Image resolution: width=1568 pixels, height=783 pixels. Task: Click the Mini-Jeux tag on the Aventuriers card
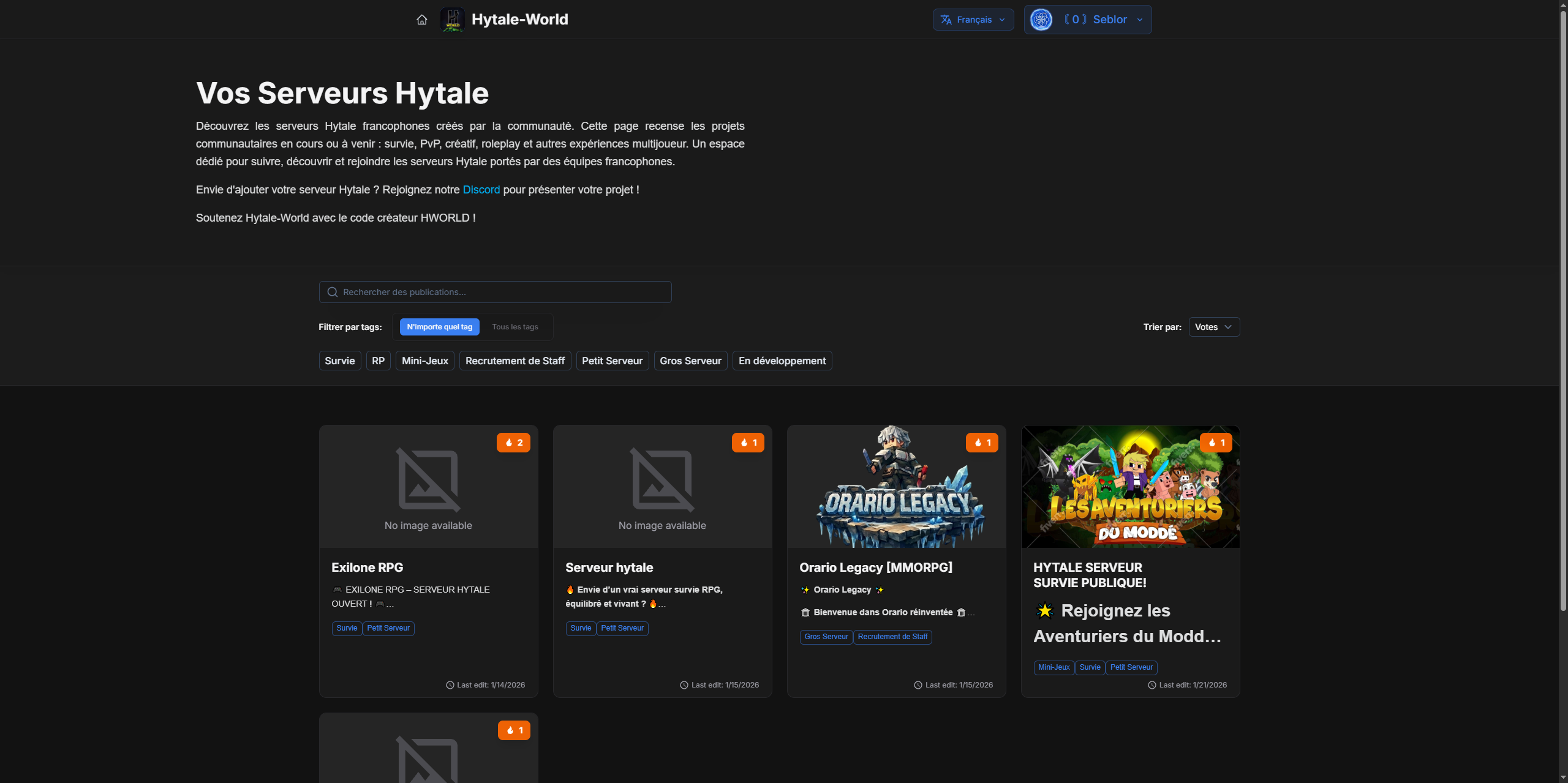coord(1054,667)
